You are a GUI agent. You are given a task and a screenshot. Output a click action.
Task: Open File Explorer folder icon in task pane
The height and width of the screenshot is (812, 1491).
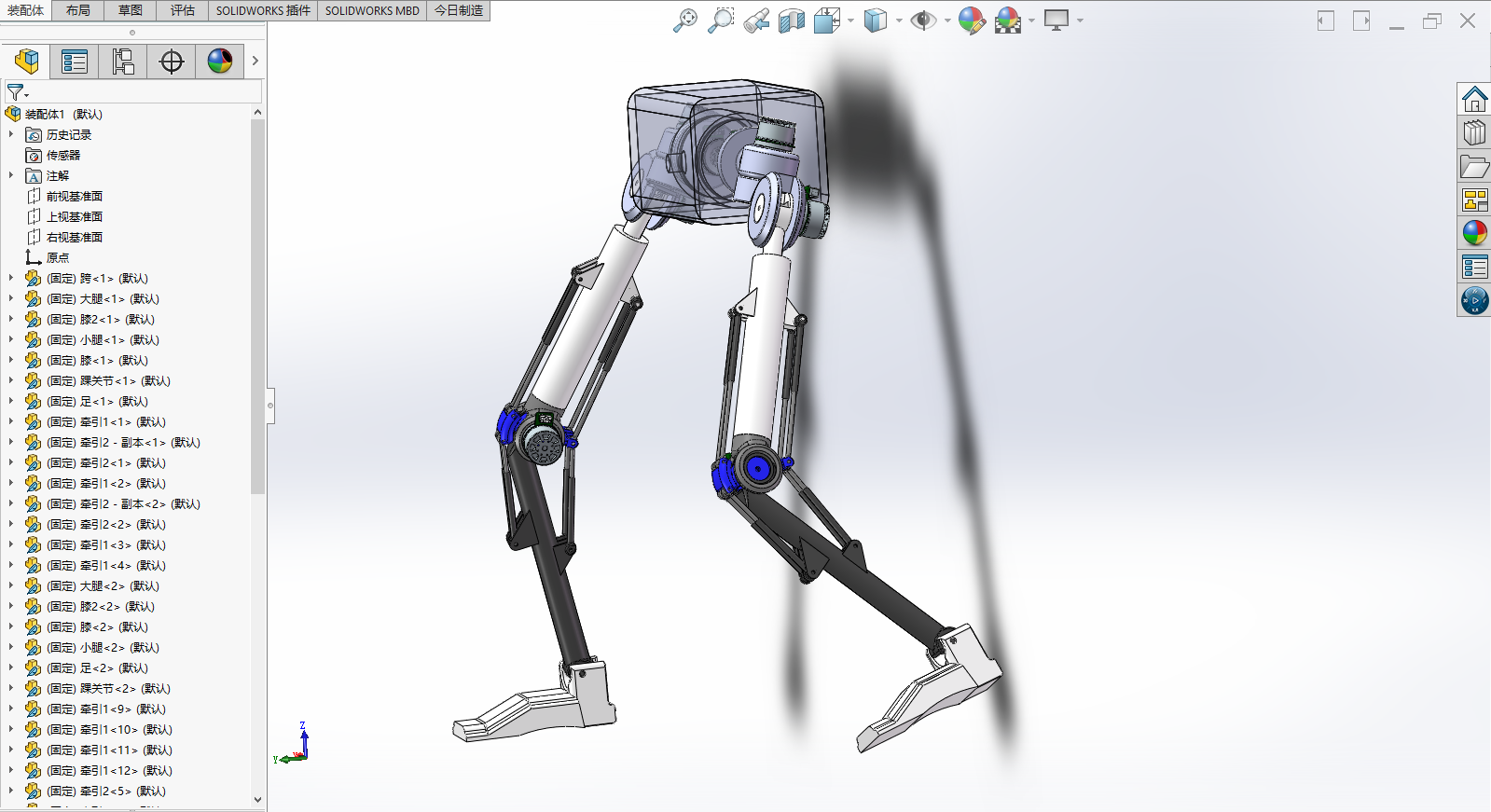[1474, 167]
